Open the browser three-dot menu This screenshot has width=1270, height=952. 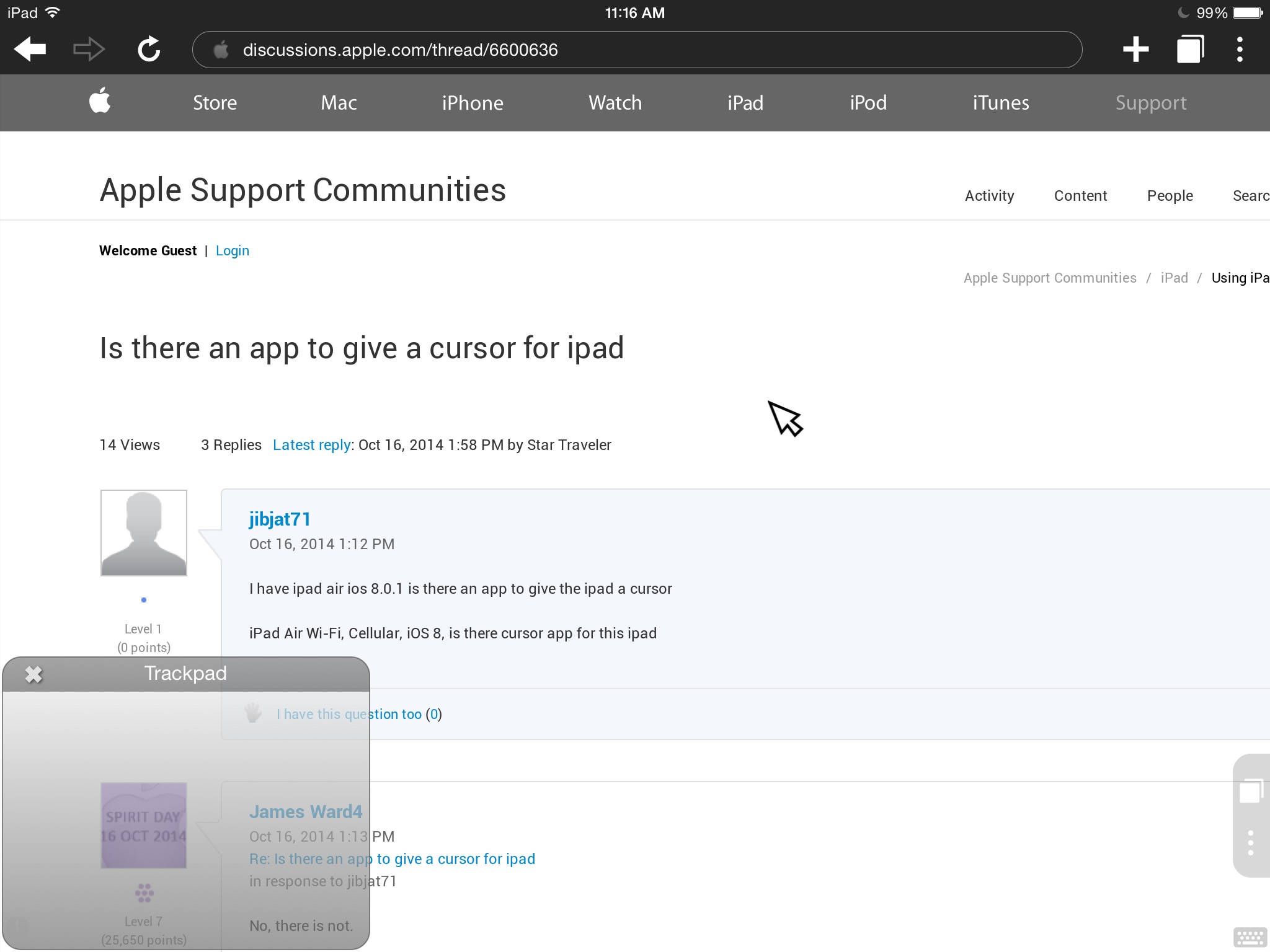[x=1240, y=50]
